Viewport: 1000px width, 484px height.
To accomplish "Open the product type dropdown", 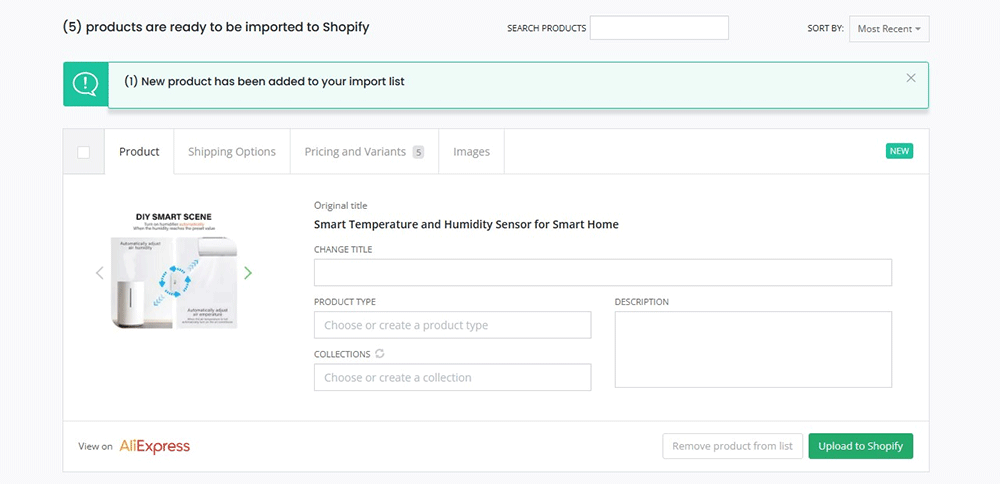I will click(x=452, y=325).
